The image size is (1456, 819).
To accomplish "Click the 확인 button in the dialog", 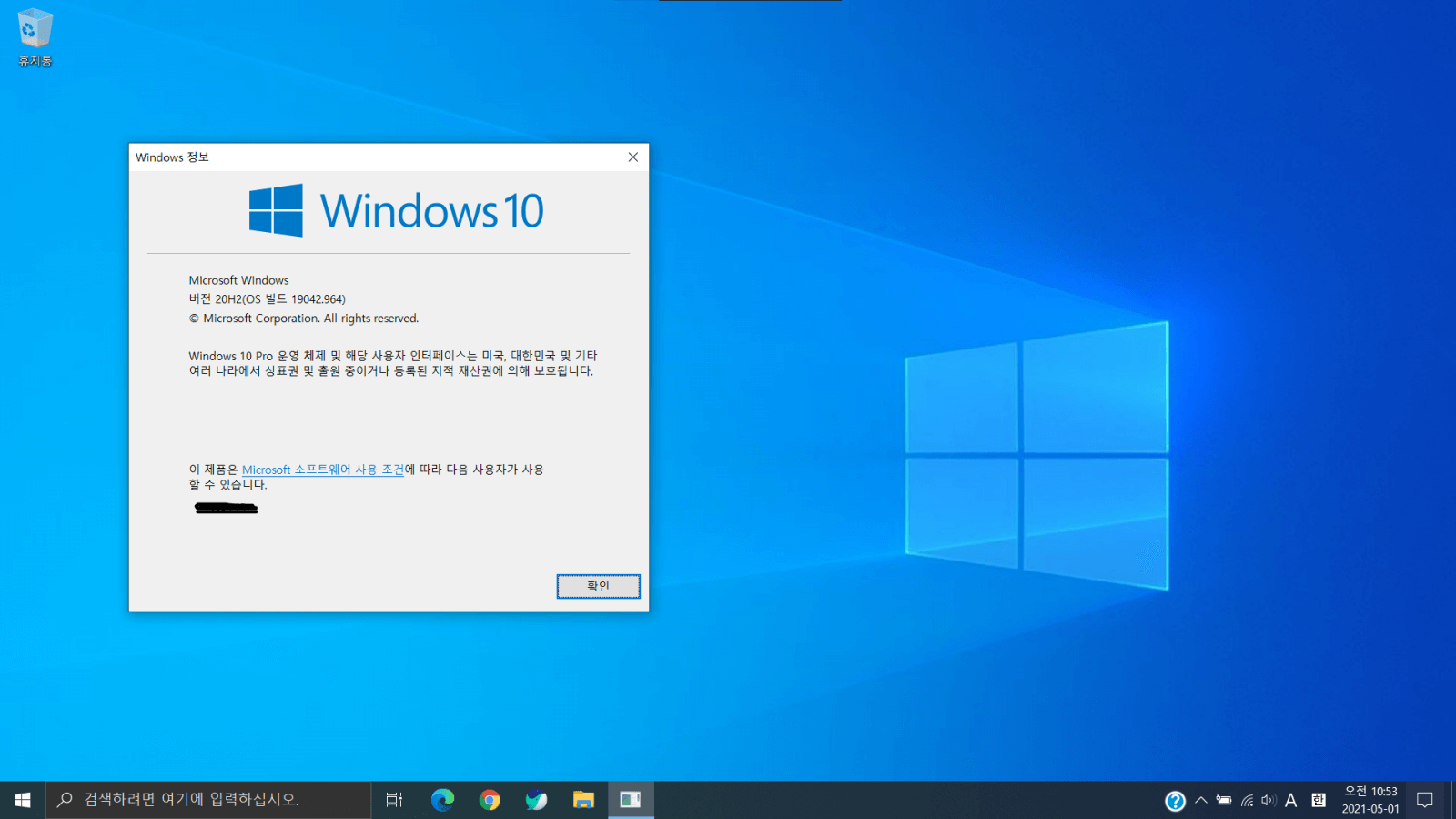I will coord(598,586).
